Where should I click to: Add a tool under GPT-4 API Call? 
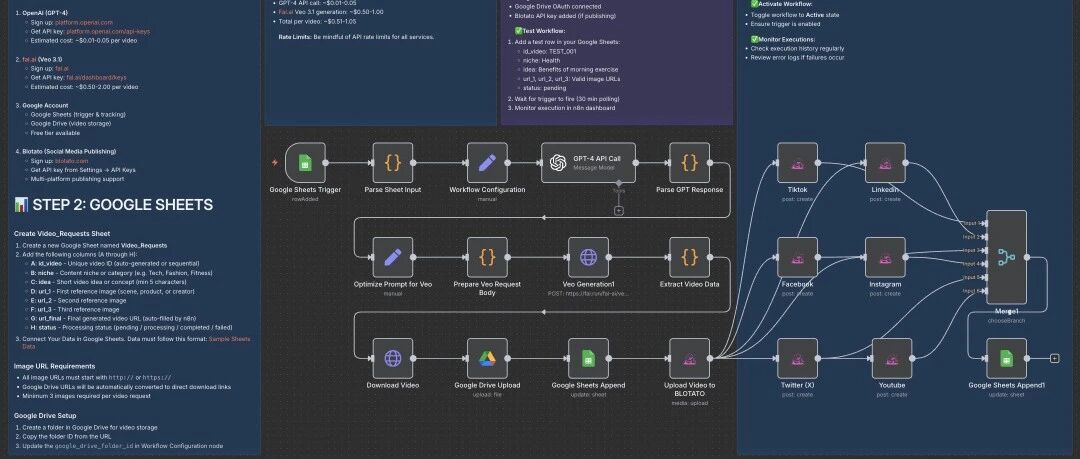[618, 210]
